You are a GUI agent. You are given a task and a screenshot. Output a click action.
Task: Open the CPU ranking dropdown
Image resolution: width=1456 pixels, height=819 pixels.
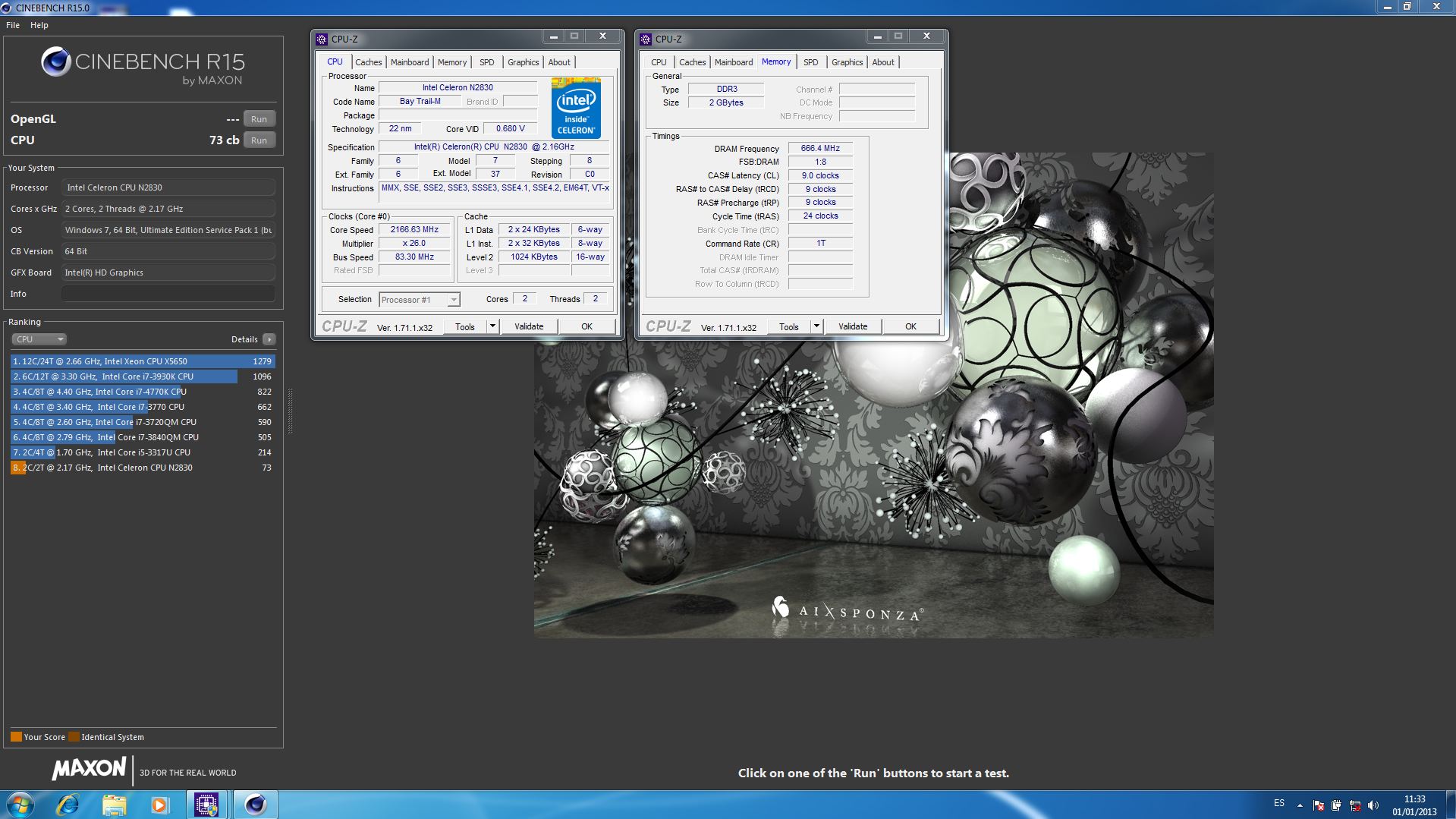pyautogui.click(x=39, y=339)
